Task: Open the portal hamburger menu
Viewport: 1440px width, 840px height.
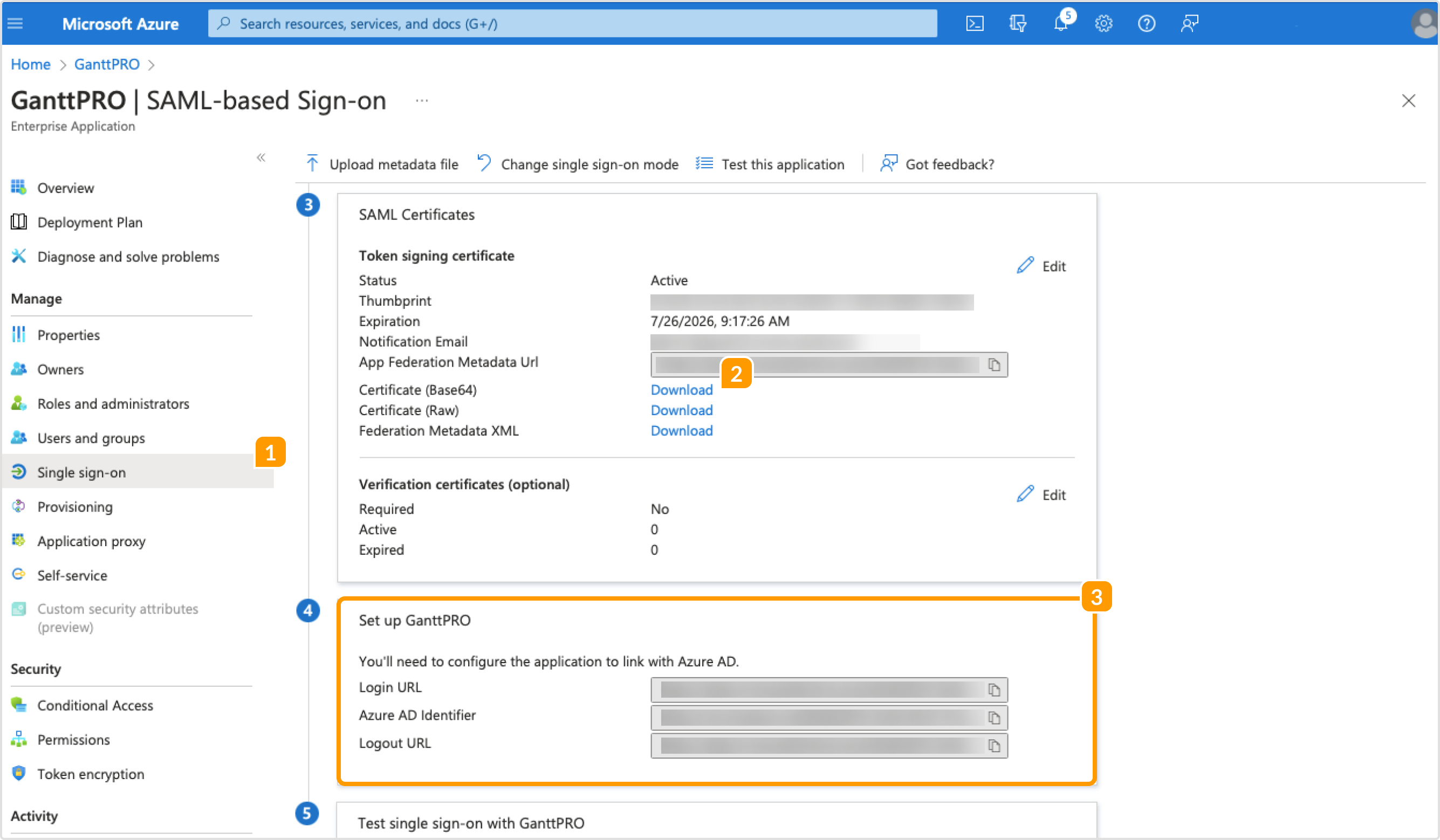Action: click(x=15, y=23)
